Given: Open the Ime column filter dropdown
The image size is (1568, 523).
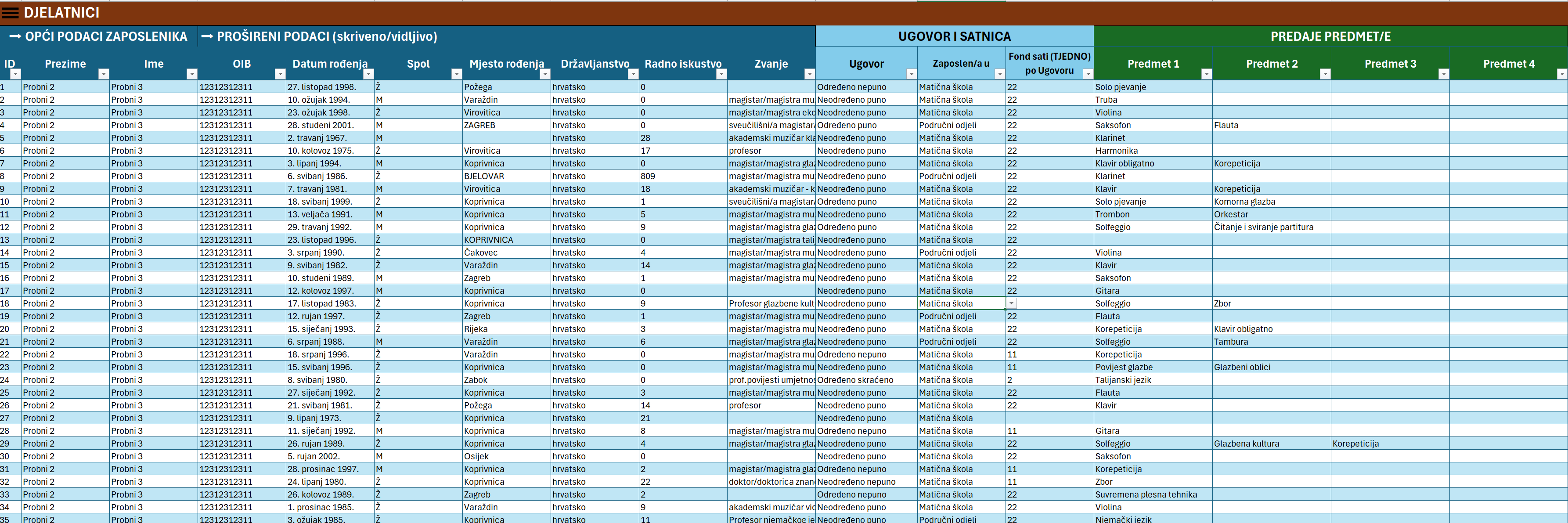Looking at the screenshot, I should tap(192, 74).
